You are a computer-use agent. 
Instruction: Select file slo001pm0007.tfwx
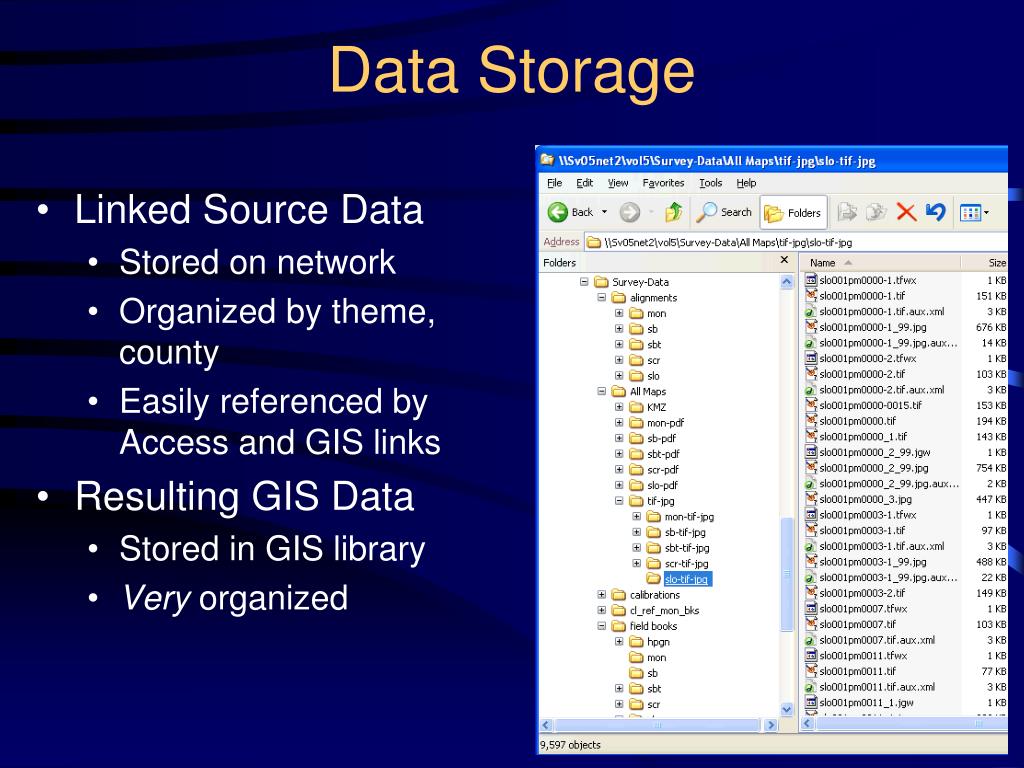(863, 609)
